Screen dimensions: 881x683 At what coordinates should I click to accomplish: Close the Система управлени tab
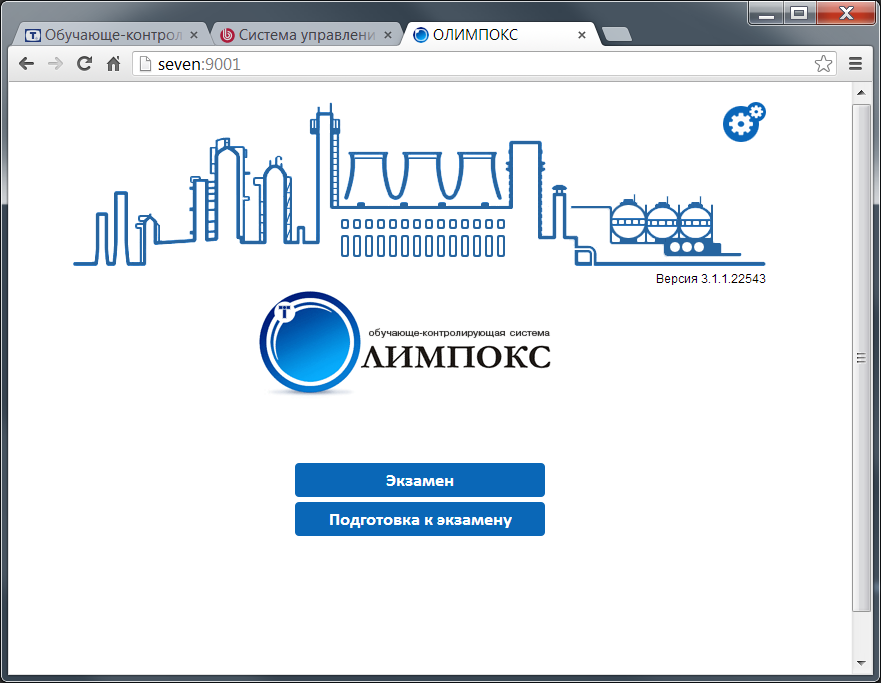(x=388, y=35)
